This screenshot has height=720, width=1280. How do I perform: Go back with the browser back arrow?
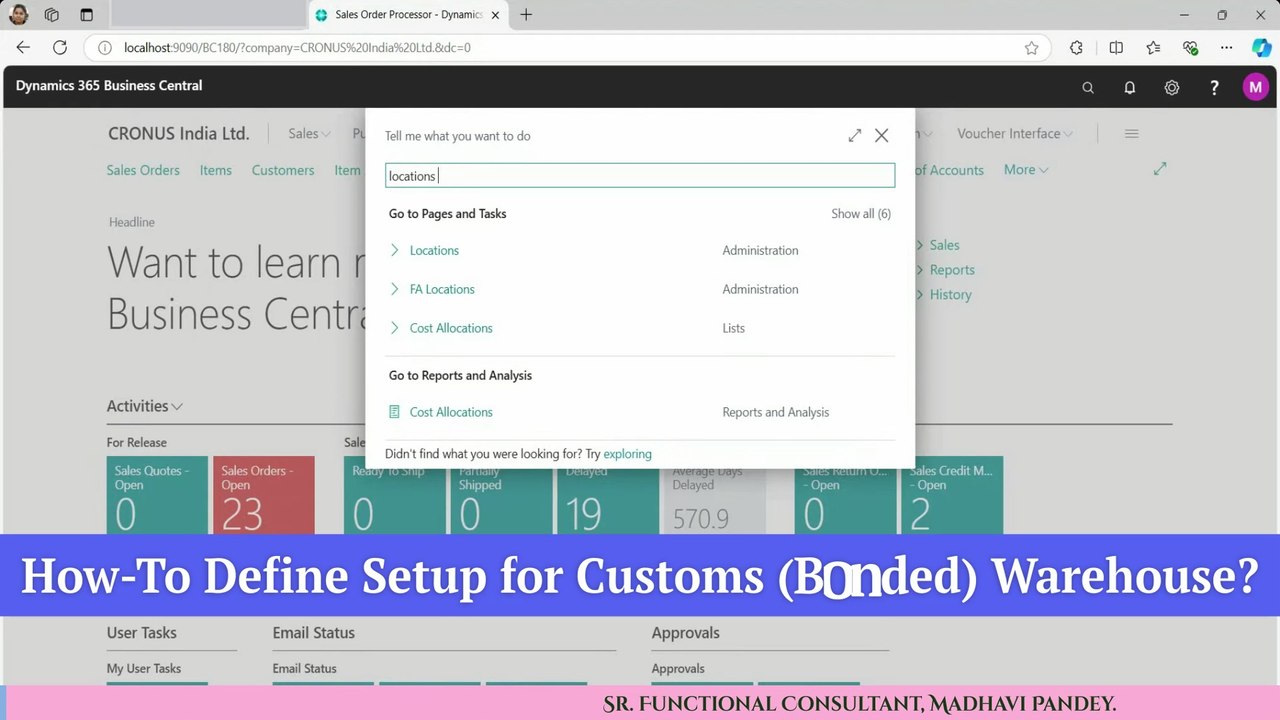[x=23, y=47]
